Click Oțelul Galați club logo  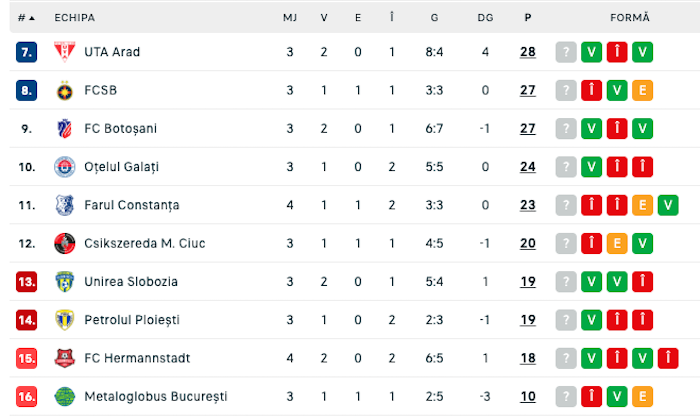pos(65,167)
